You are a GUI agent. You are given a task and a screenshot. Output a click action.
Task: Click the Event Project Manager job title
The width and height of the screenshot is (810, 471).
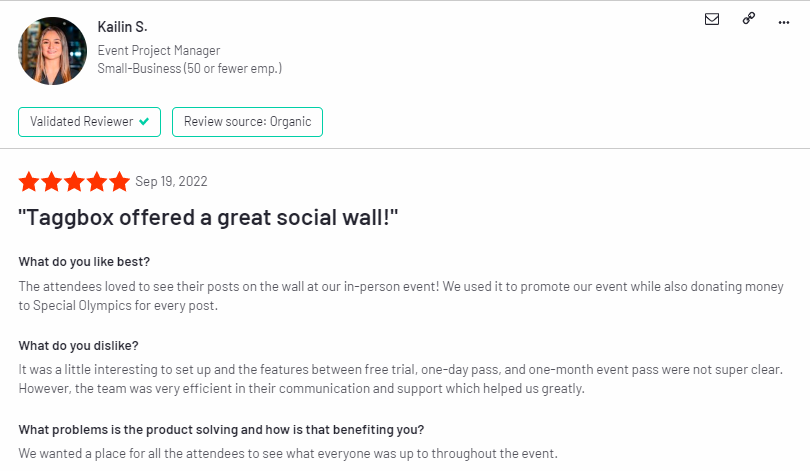(x=159, y=50)
